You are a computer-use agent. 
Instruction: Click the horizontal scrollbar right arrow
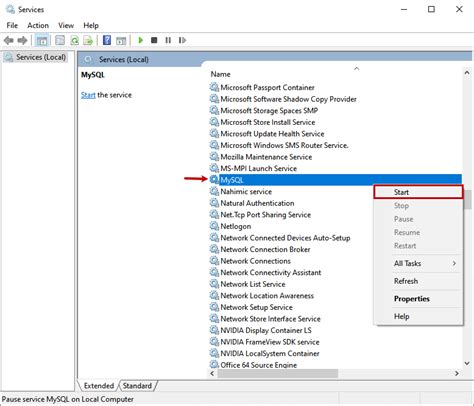(457, 373)
